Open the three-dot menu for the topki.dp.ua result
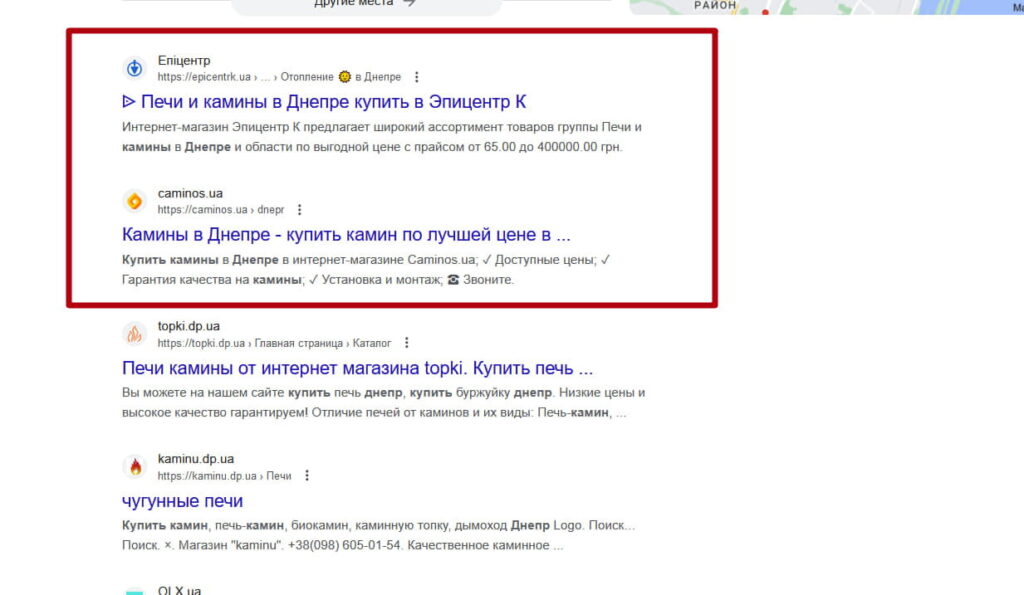 pos(407,343)
